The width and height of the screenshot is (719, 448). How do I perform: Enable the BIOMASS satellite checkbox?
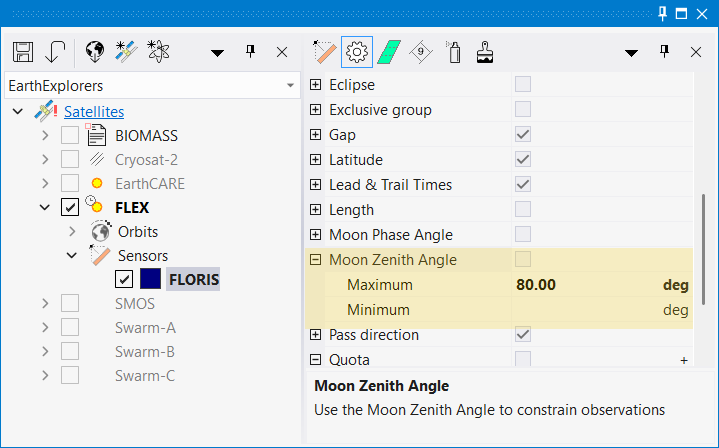[x=70, y=135]
